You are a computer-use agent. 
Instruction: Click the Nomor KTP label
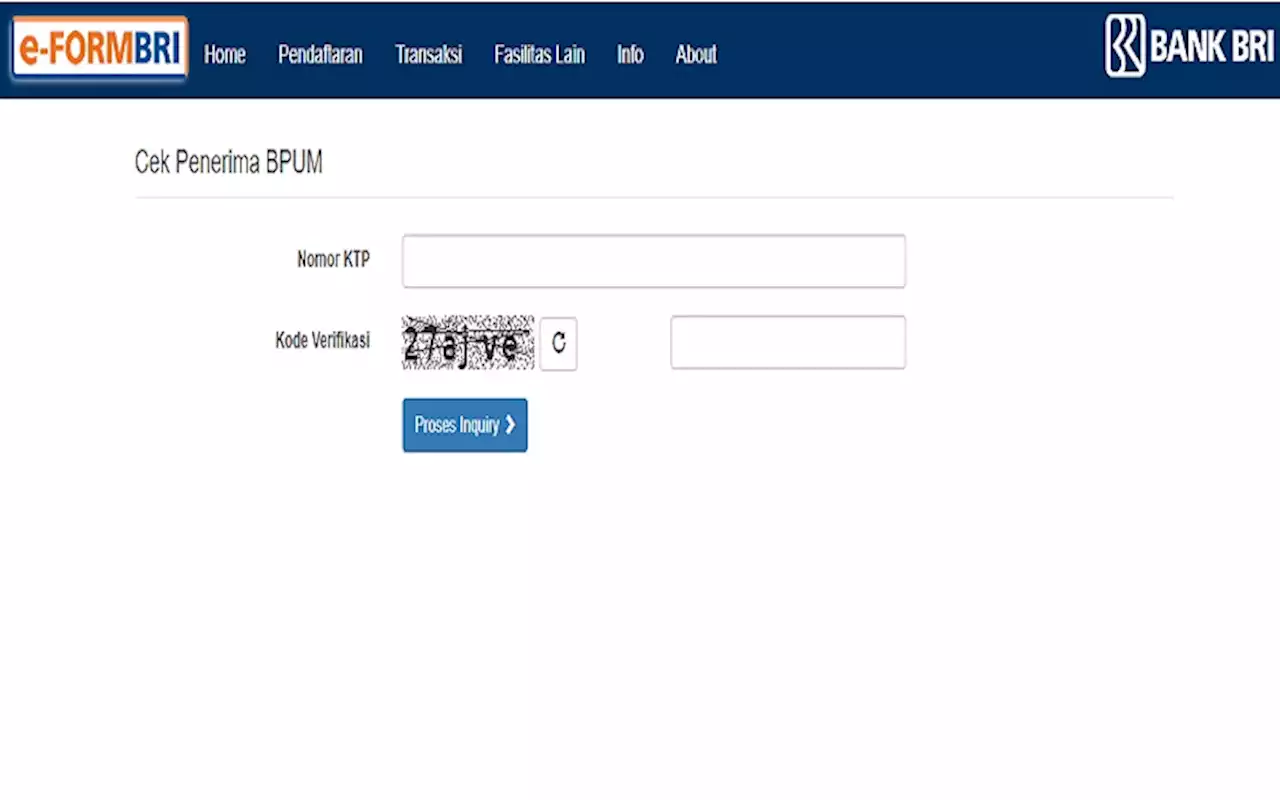(333, 260)
